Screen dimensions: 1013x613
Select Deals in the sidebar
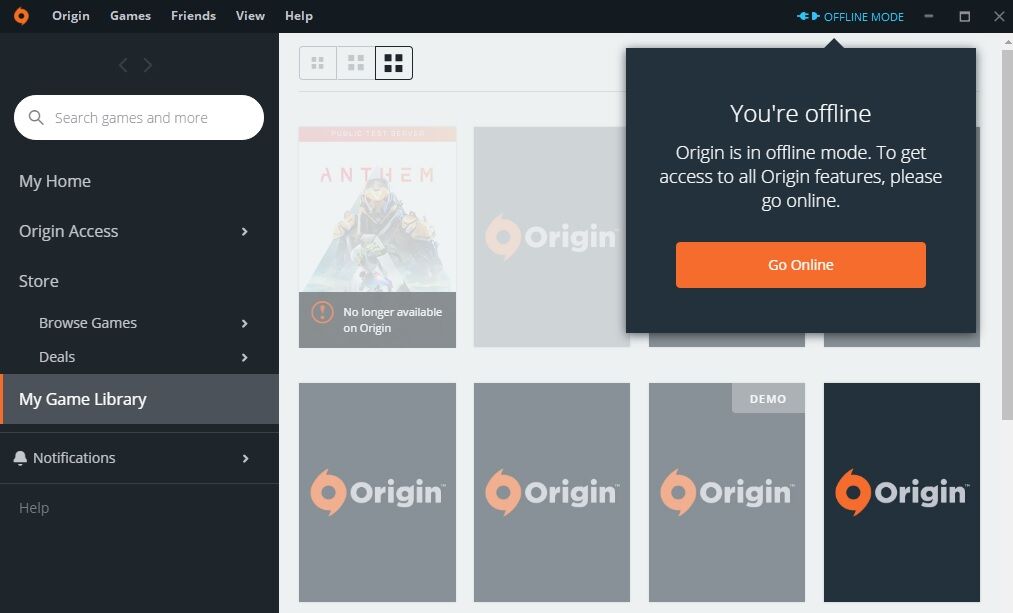[57, 357]
